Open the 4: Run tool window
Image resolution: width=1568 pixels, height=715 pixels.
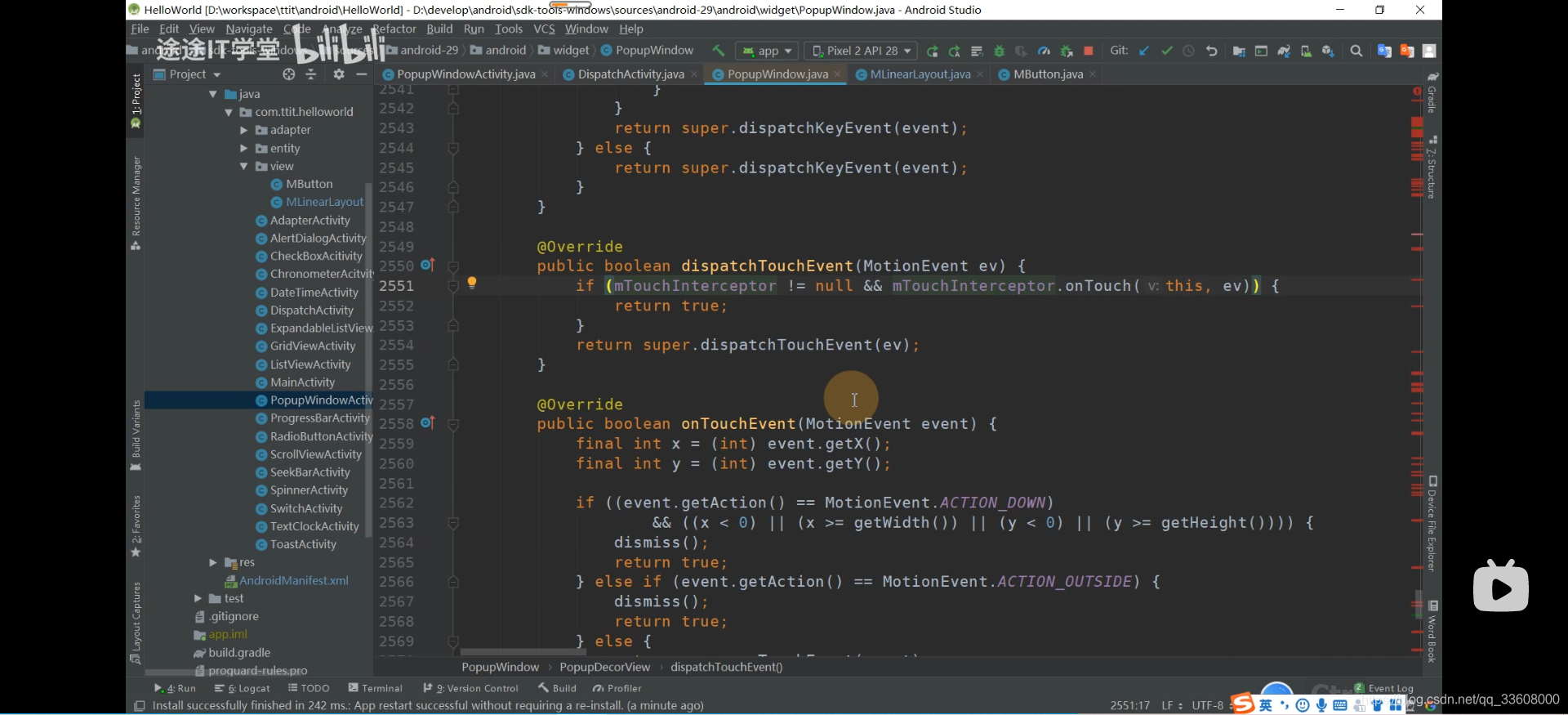(175, 688)
